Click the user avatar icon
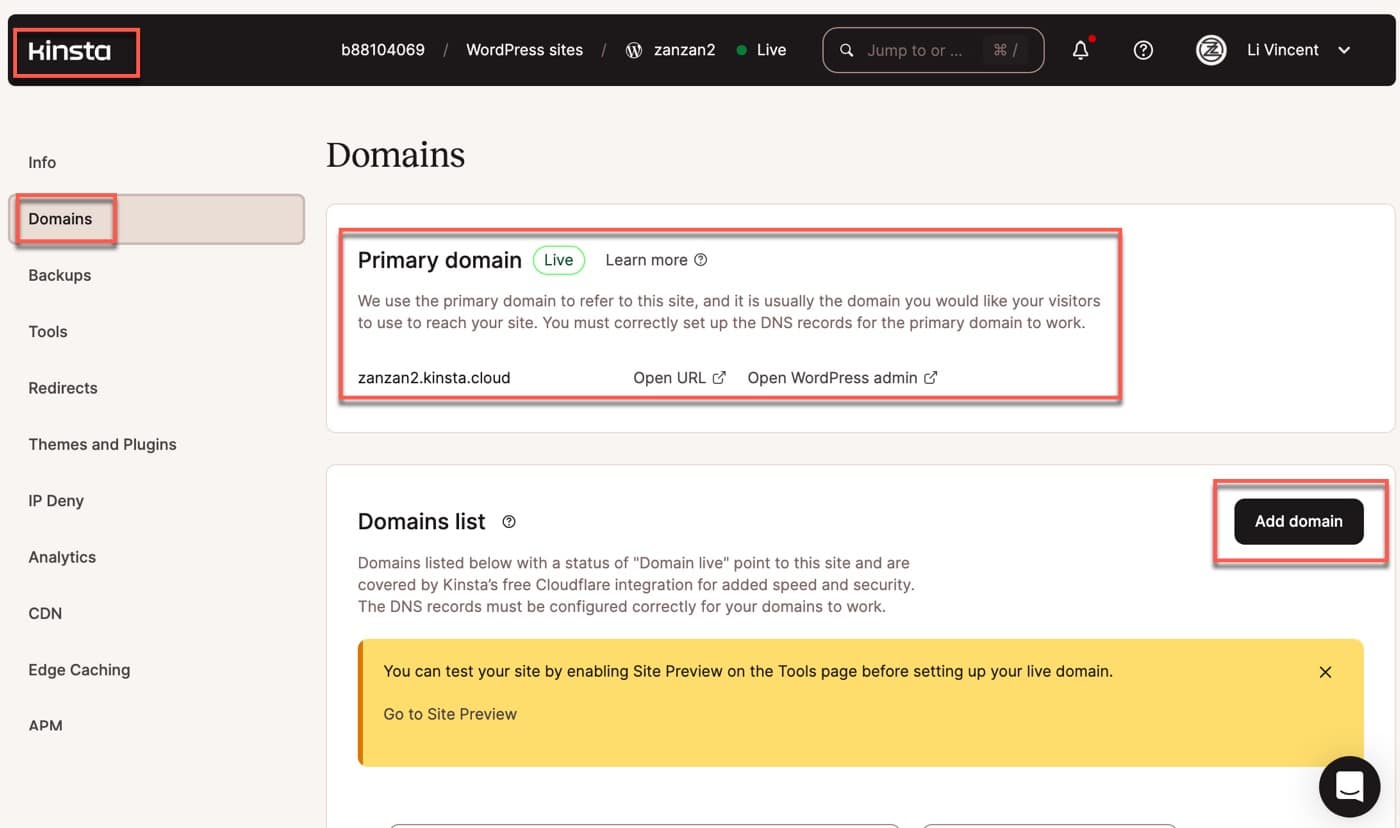Viewport: 1400px width, 828px height. coord(1211,50)
